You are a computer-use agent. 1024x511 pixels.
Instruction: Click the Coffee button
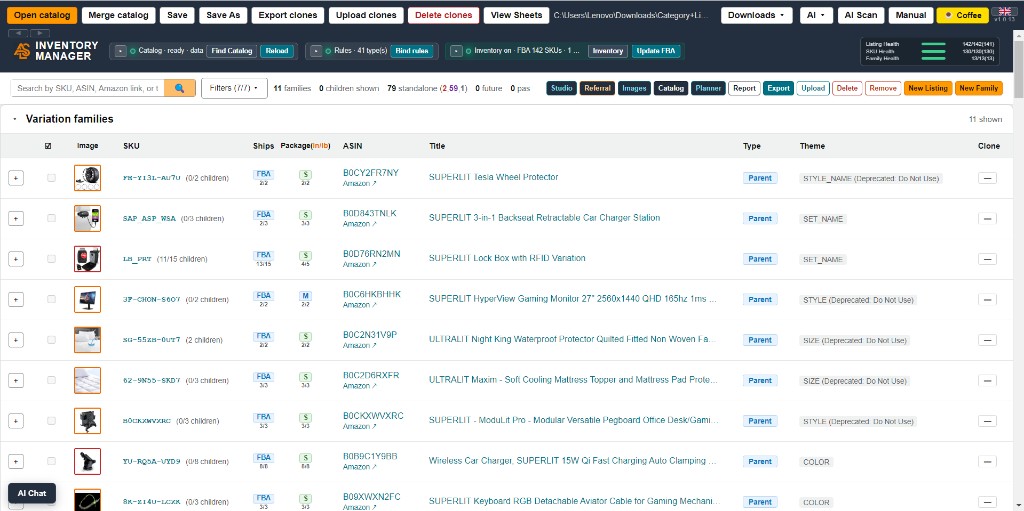pyautogui.click(x=963, y=15)
